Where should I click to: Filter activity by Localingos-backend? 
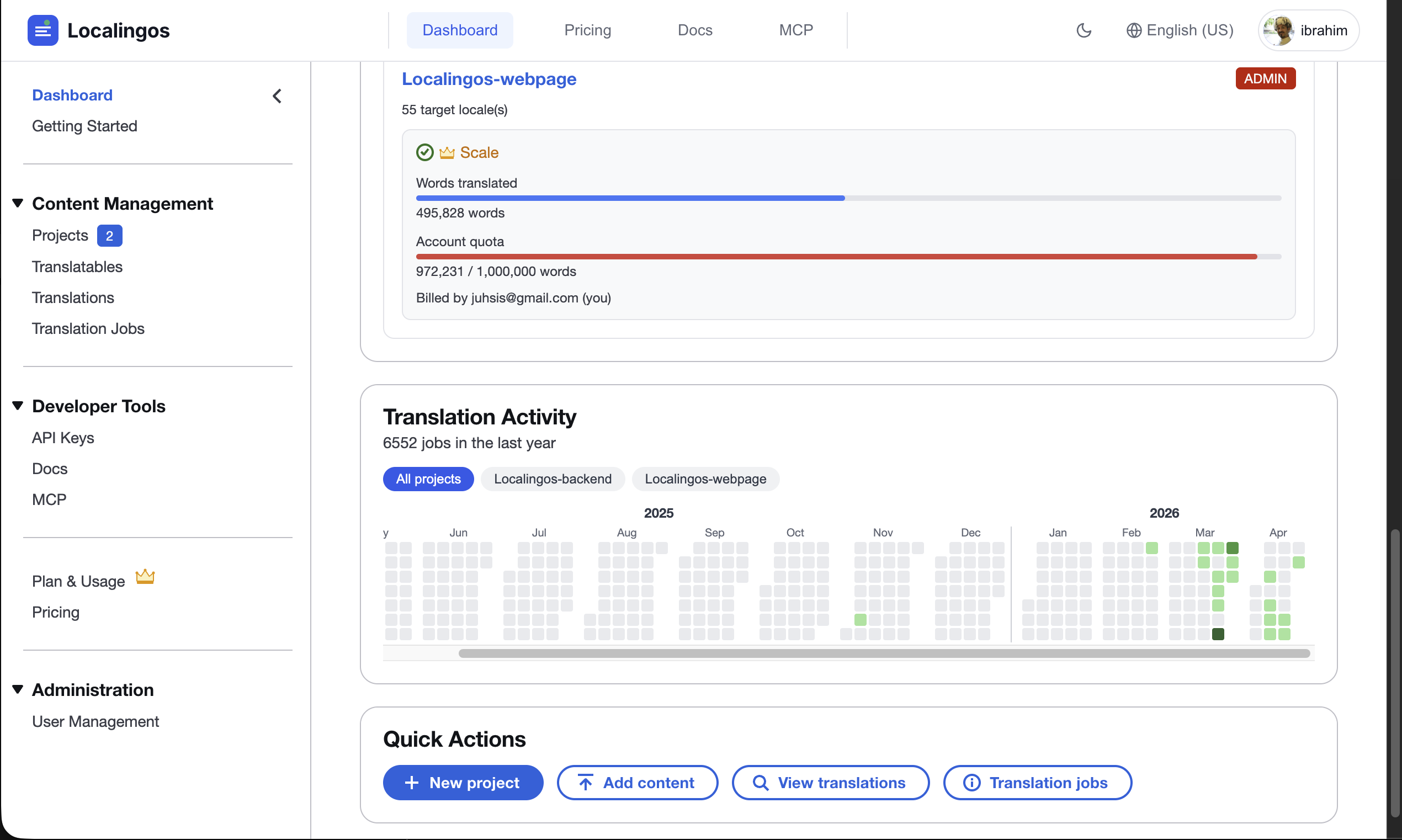coord(553,479)
